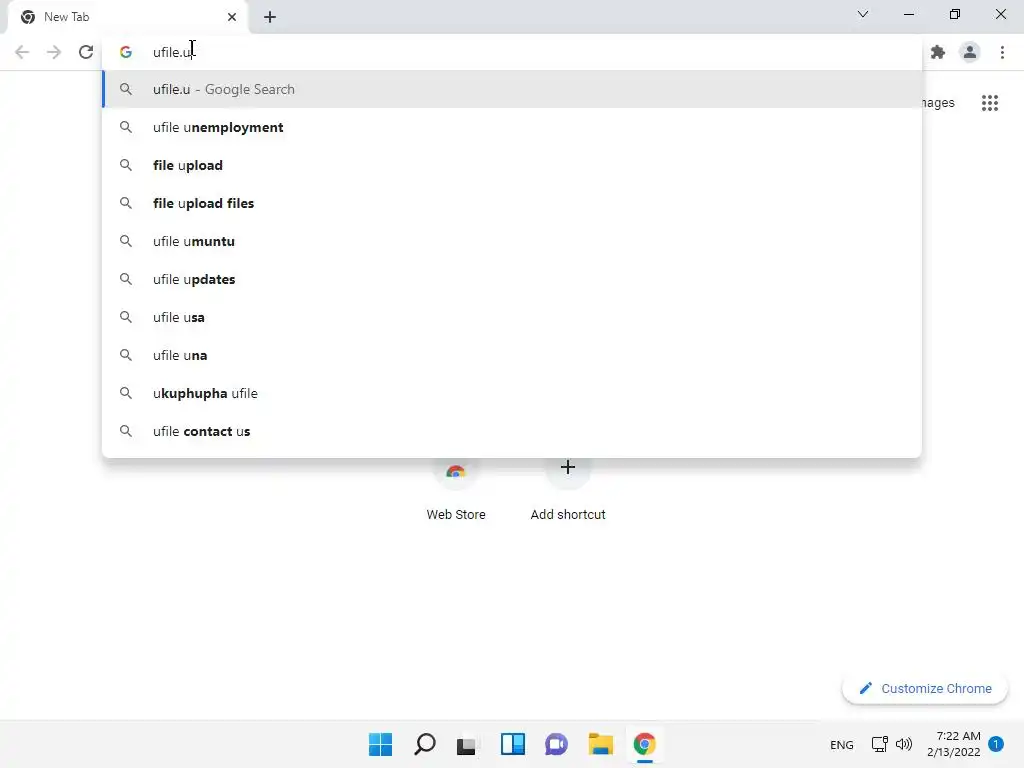This screenshot has width=1024, height=768.
Task: Click the ENG language indicator
Action: coord(841,744)
